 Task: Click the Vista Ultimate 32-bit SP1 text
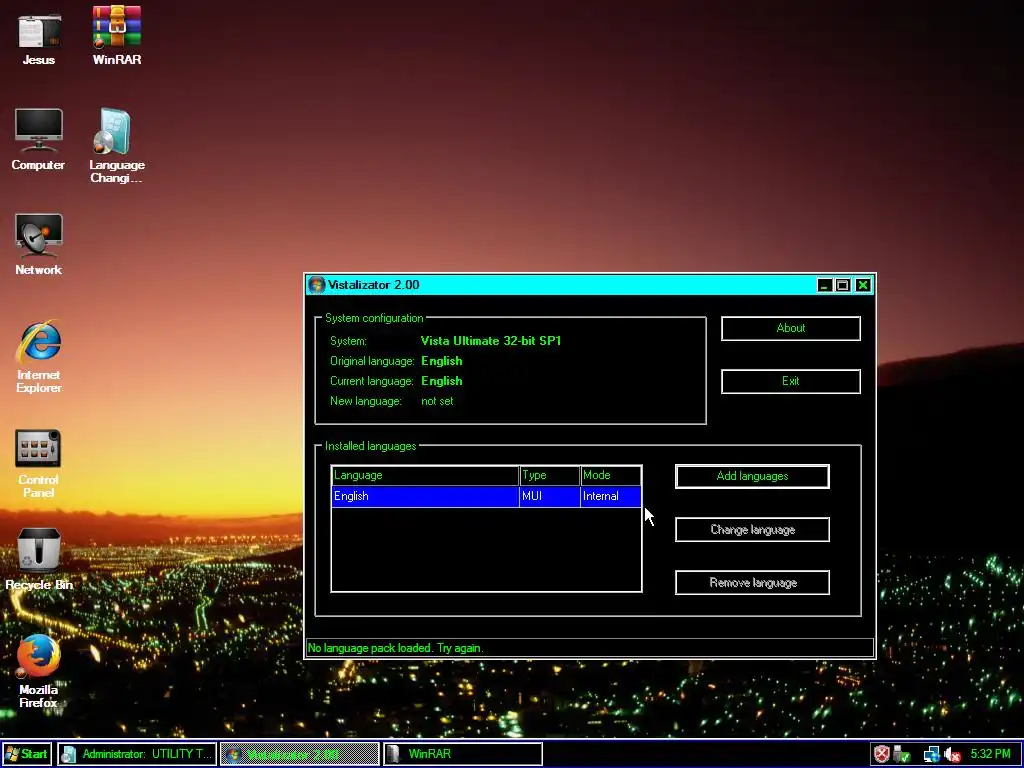pyautogui.click(x=490, y=341)
